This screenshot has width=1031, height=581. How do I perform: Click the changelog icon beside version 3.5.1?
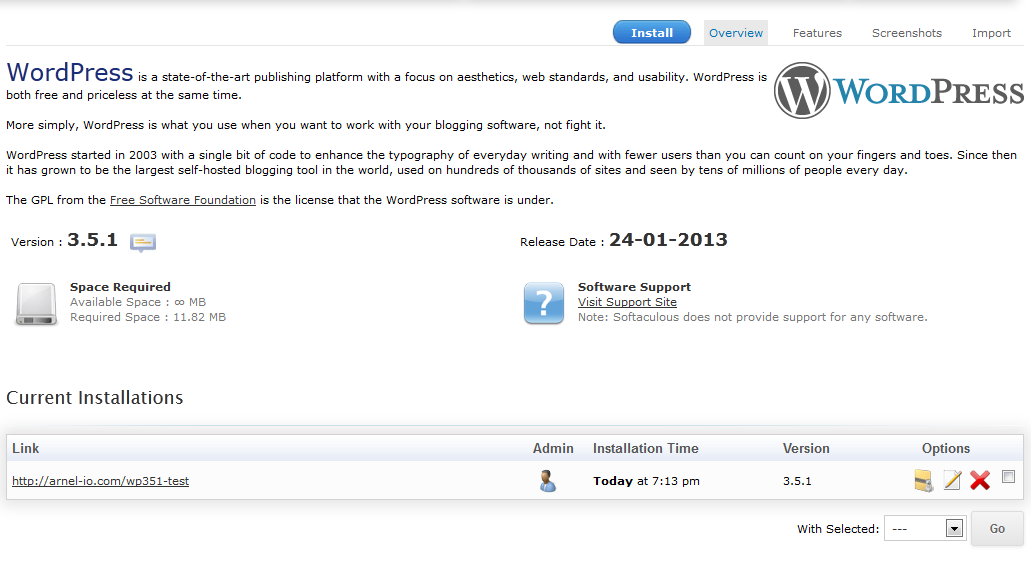(x=143, y=242)
